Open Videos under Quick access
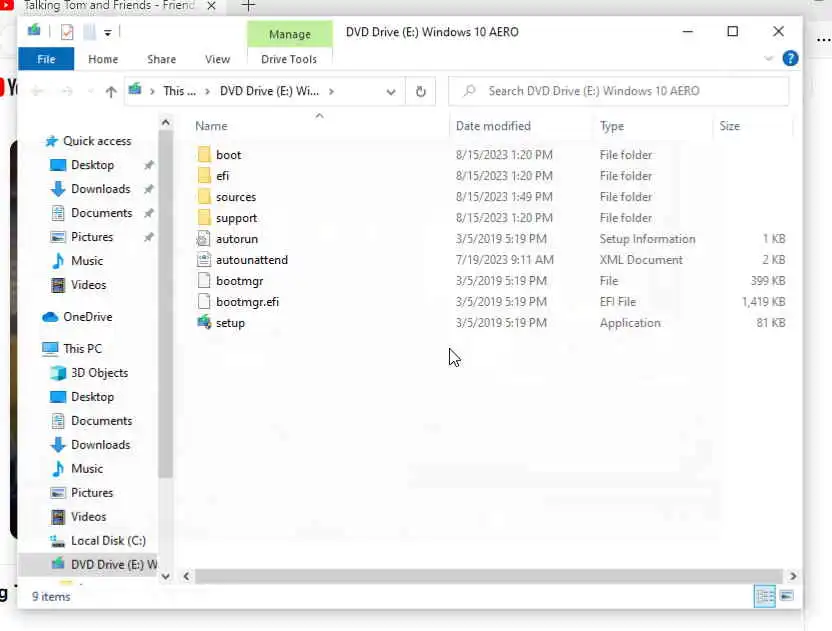Image resolution: width=832 pixels, height=631 pixels. [x=88, y=284]
